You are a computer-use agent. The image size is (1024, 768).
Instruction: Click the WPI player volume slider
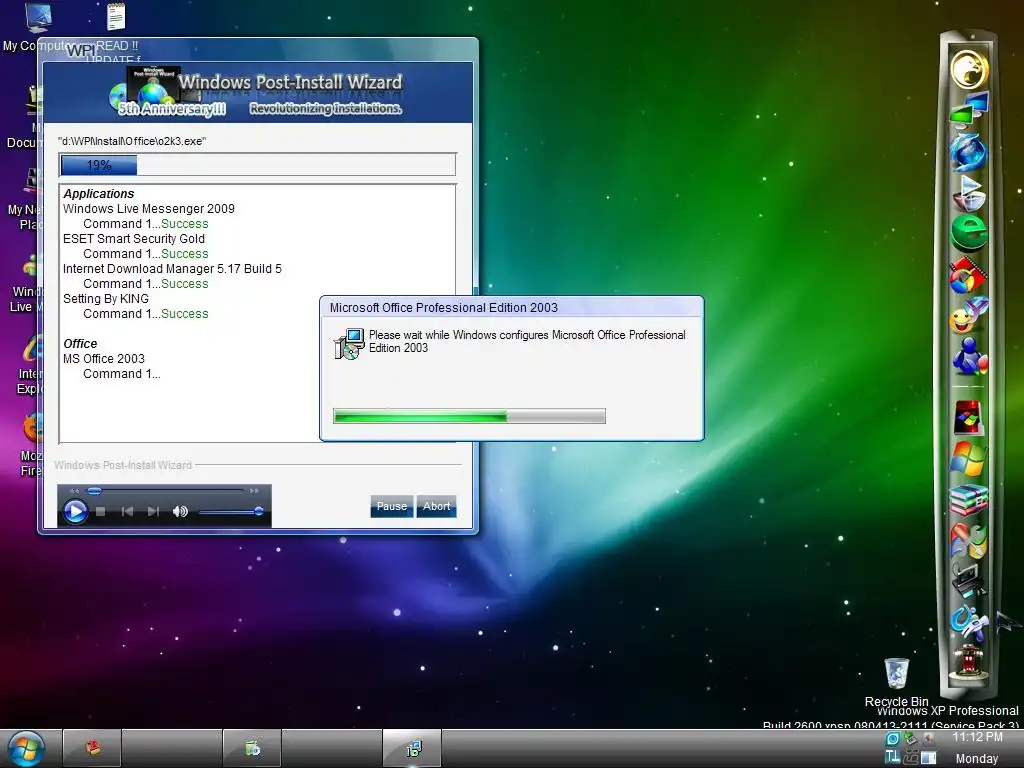pyautogui.click(x=231, y=511)
